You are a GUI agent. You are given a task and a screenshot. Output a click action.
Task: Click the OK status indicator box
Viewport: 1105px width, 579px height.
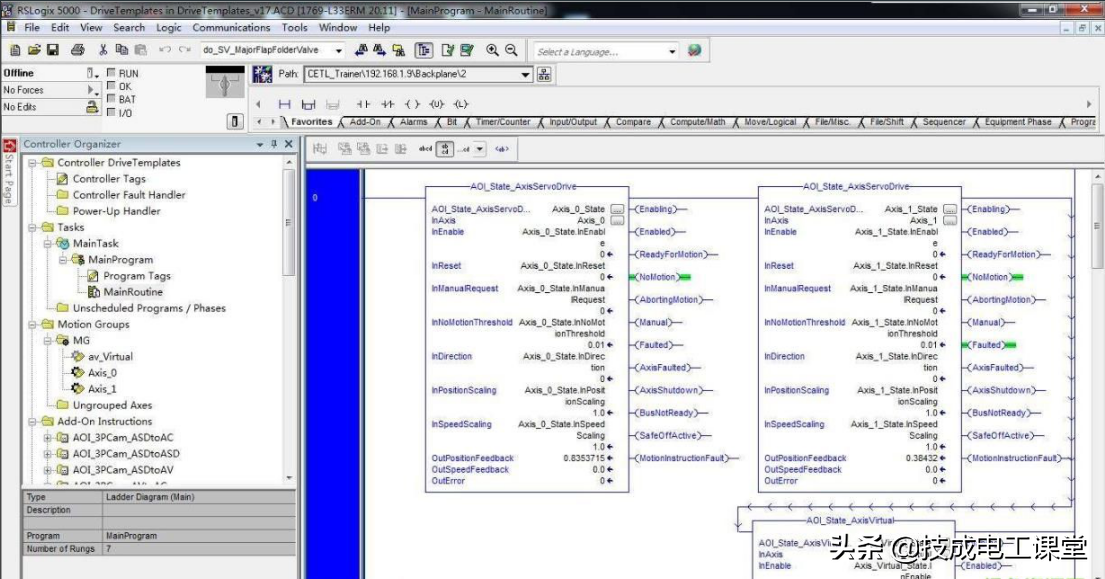click(111, 86)
